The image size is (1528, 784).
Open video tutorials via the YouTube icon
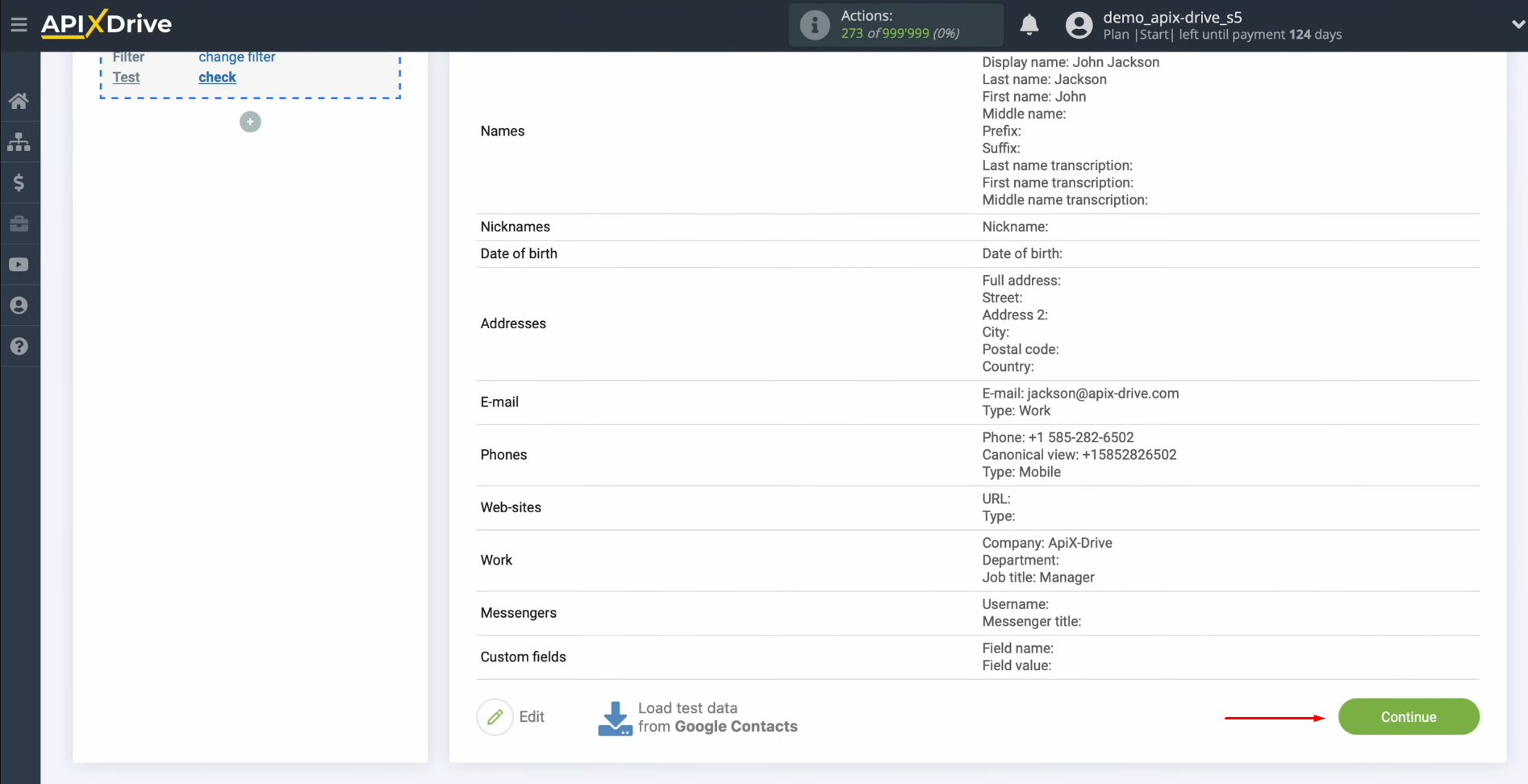[x=19, y=265]
